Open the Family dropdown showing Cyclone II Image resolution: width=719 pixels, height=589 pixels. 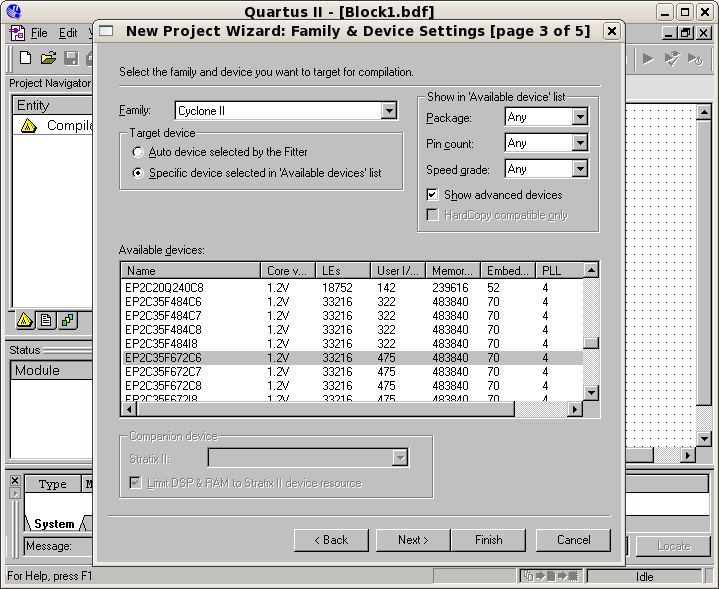coord(389,110)
